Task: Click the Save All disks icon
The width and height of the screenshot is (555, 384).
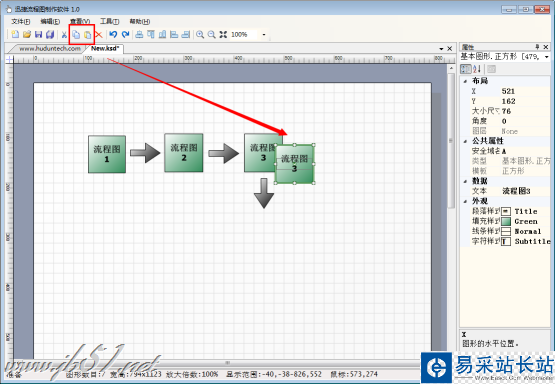Action: [50, 34]
